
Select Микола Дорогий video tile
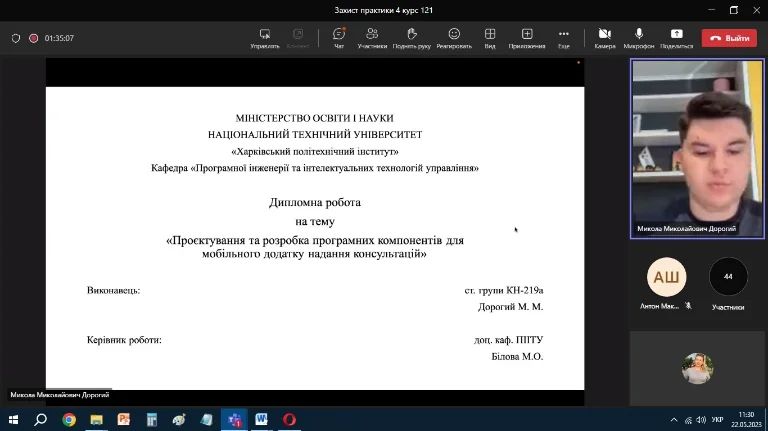tap(697, 149)
